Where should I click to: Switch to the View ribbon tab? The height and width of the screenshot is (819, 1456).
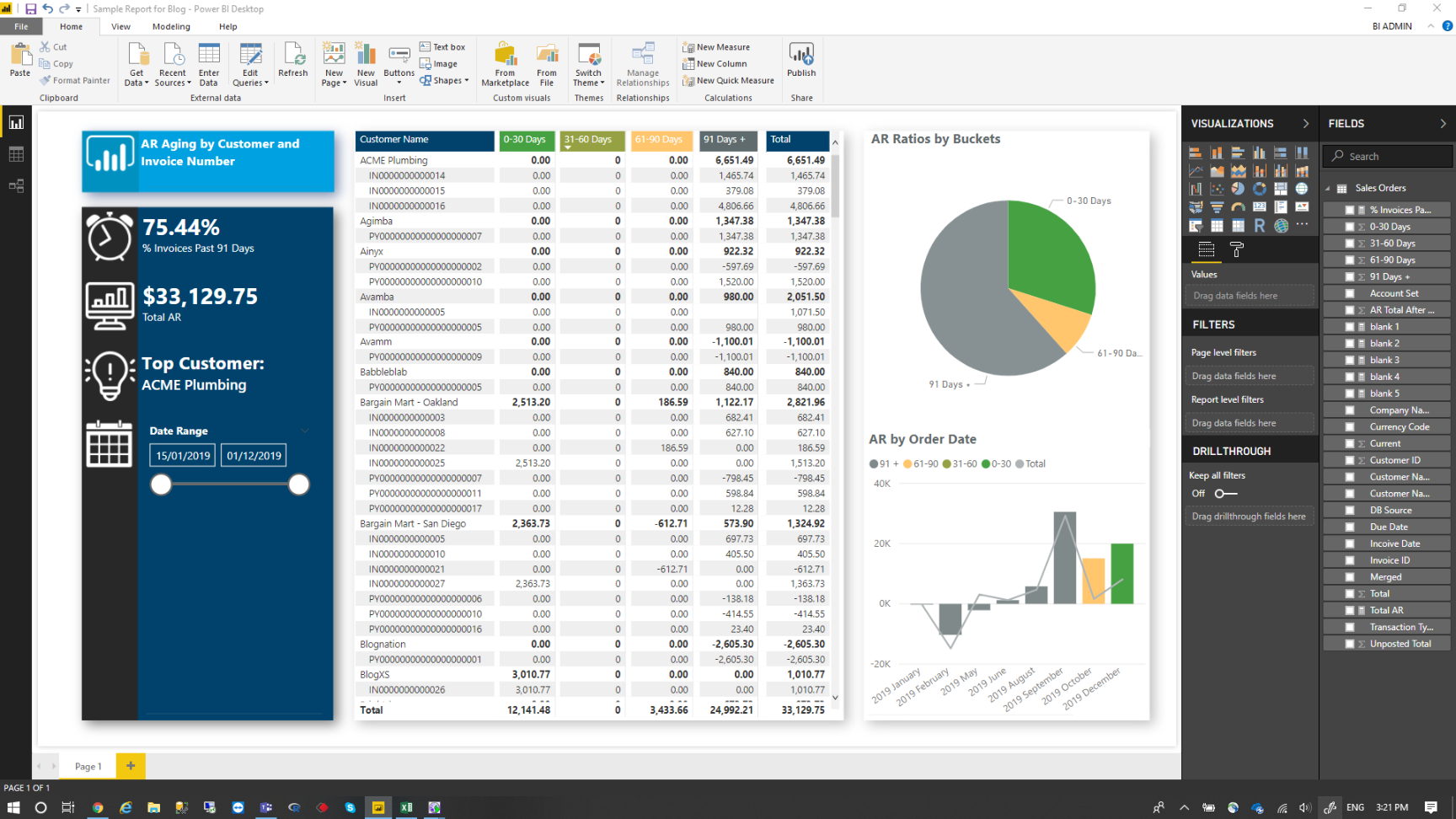[121, 27]
